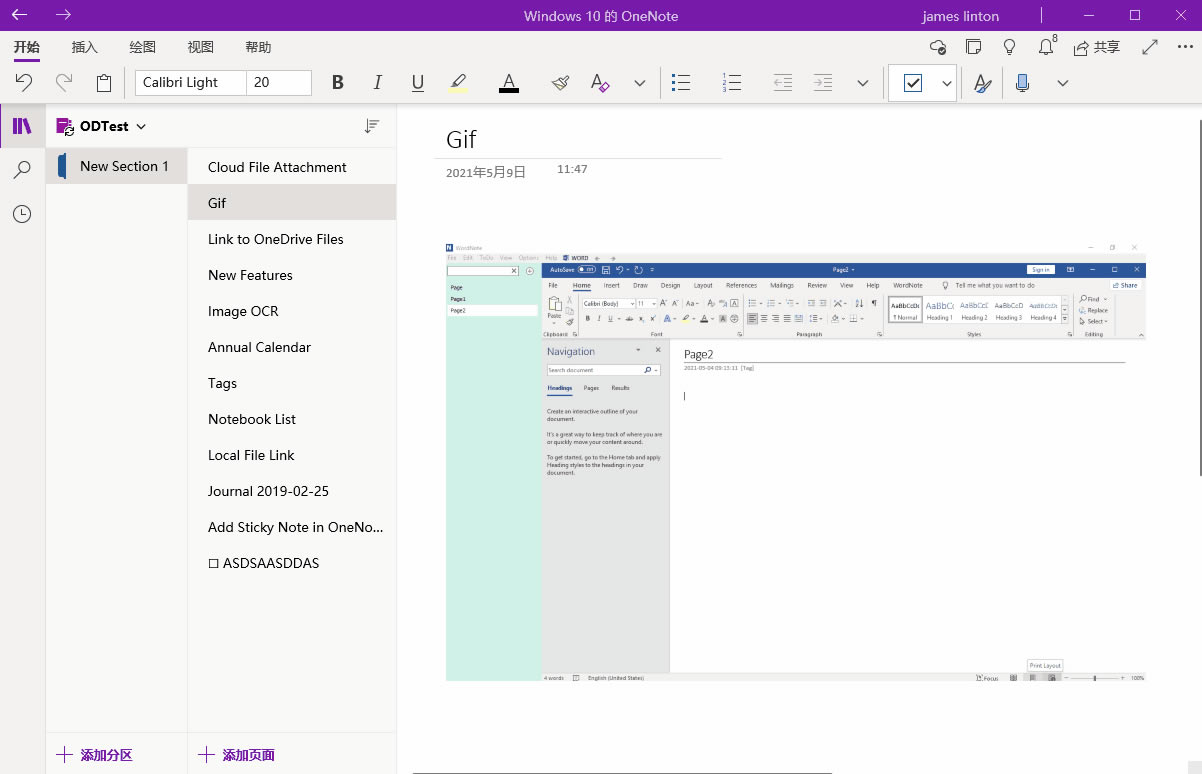
Task: Select the Format Painter icon
Action: point(559,83)
